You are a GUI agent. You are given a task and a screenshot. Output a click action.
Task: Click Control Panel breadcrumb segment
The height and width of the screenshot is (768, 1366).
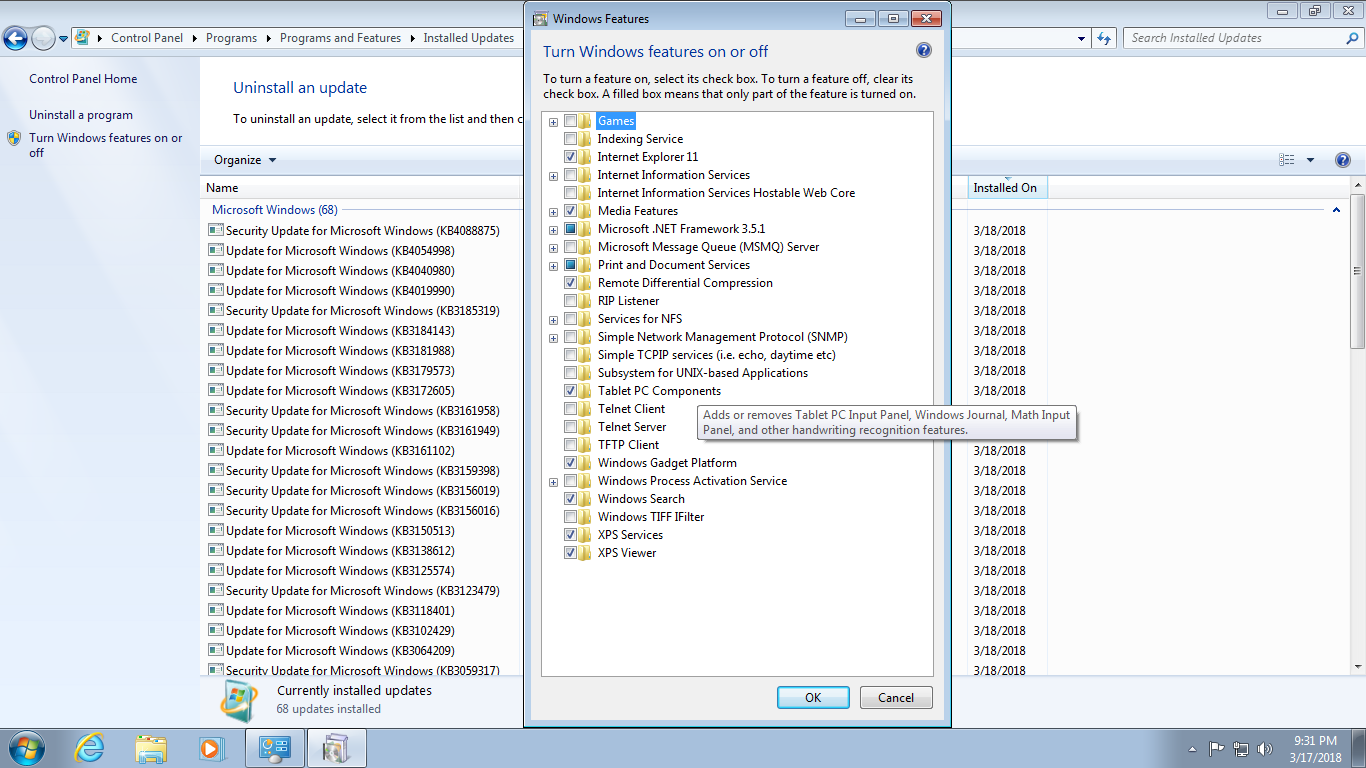pos(147,38)
